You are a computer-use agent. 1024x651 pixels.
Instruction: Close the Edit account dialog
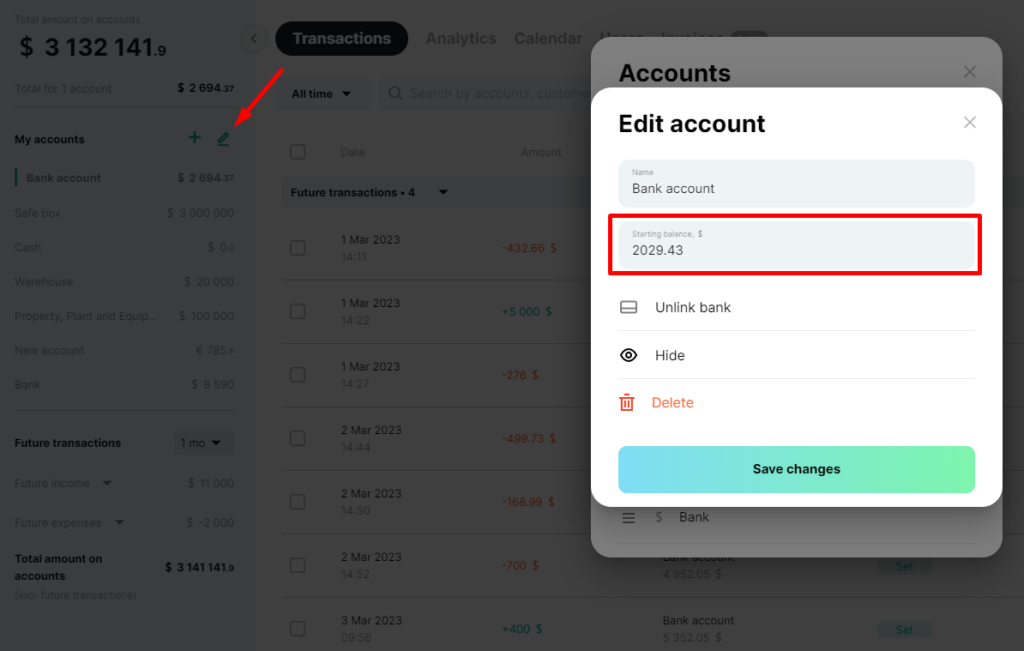[x=970, y=123]
